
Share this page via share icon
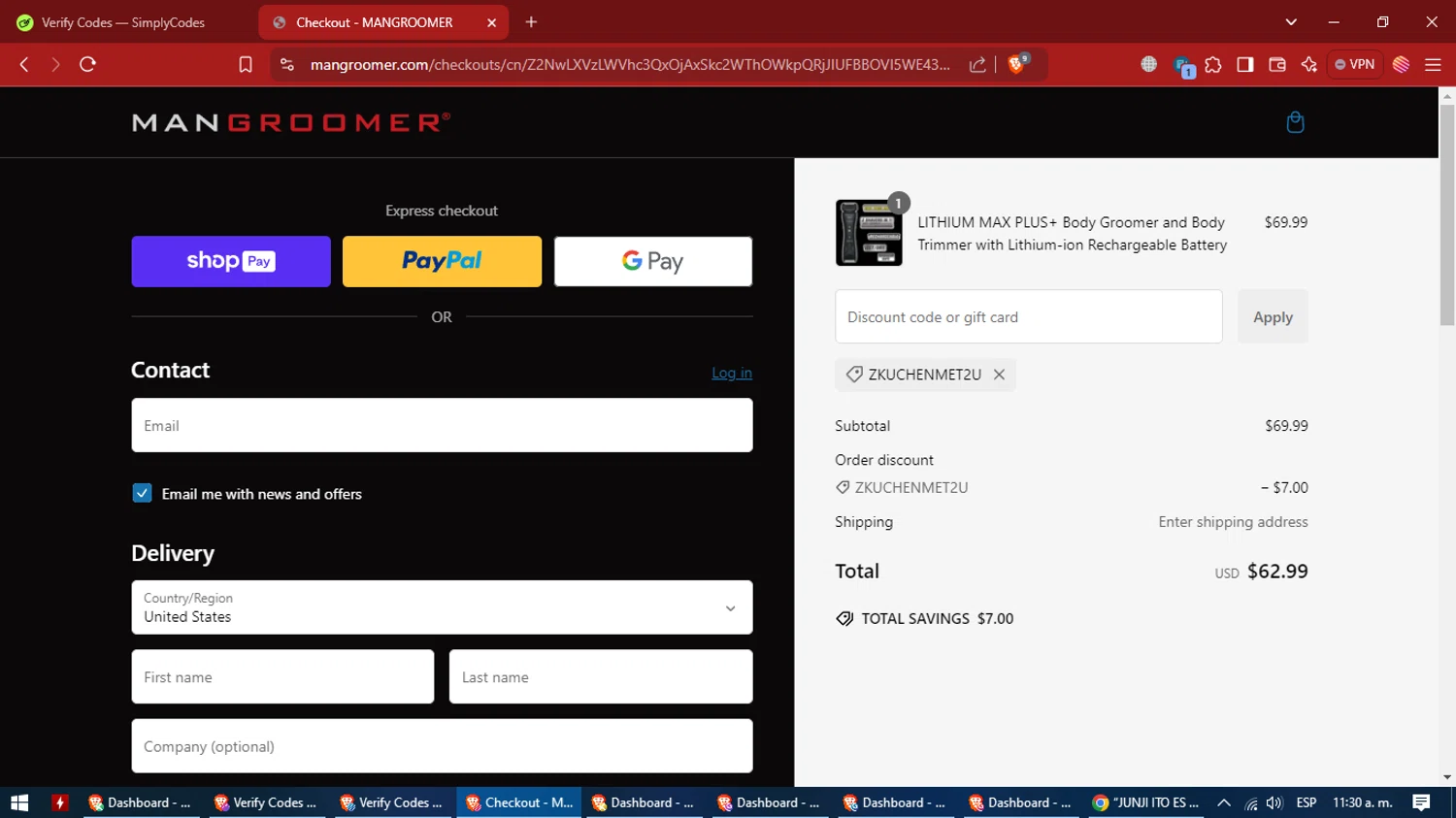[977, 64]
